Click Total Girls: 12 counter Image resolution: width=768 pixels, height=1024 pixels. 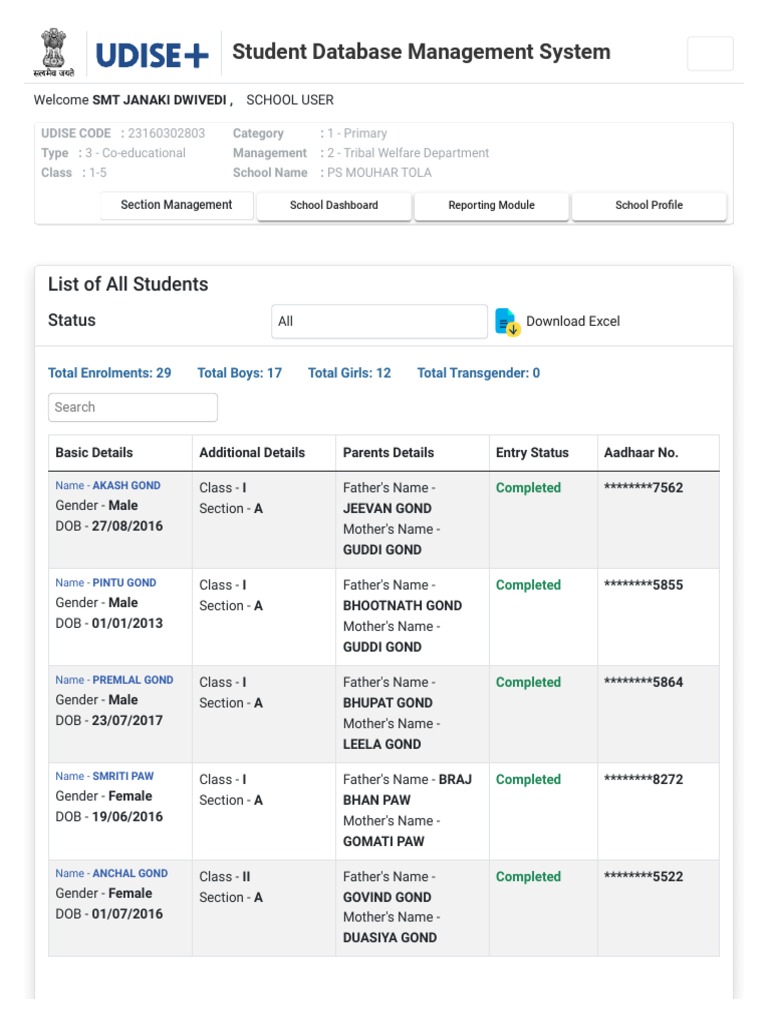point(349,373)
